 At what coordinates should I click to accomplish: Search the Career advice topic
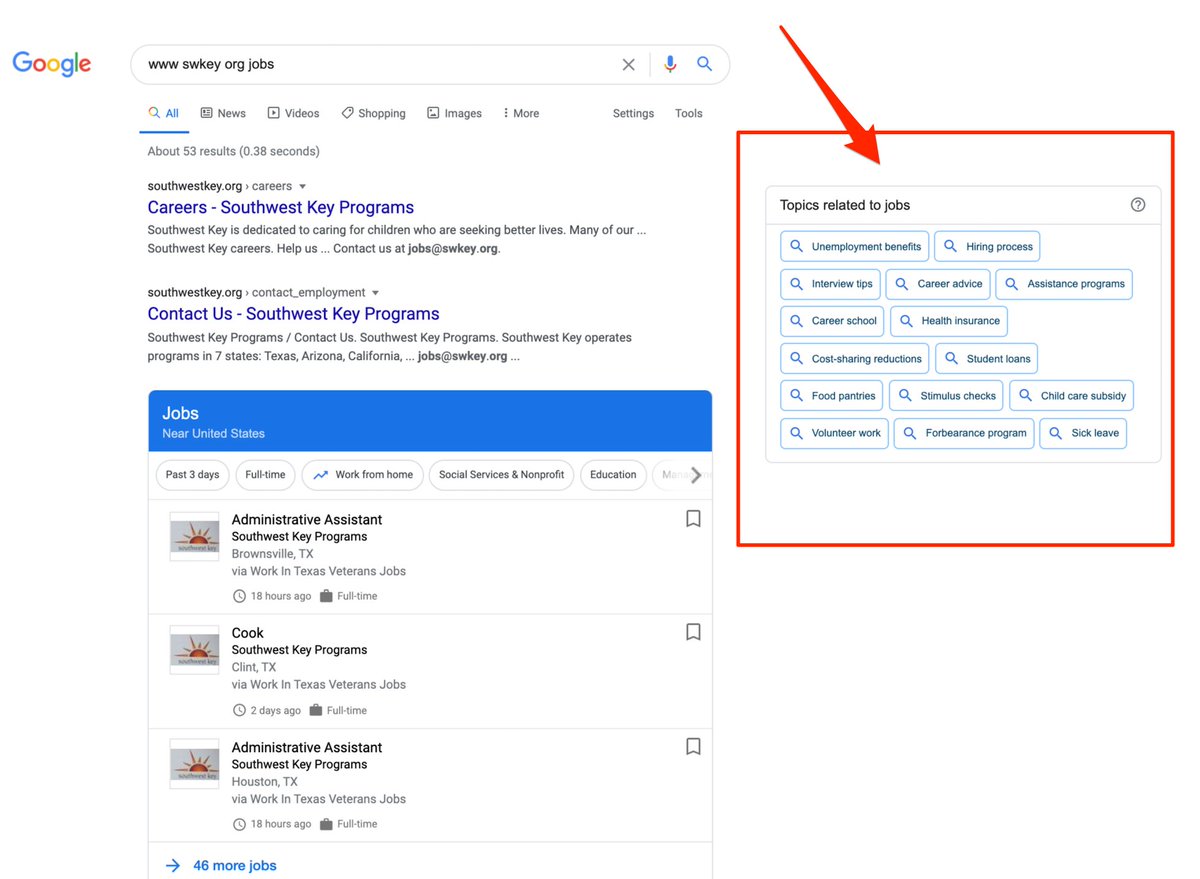tap(938, 284)
